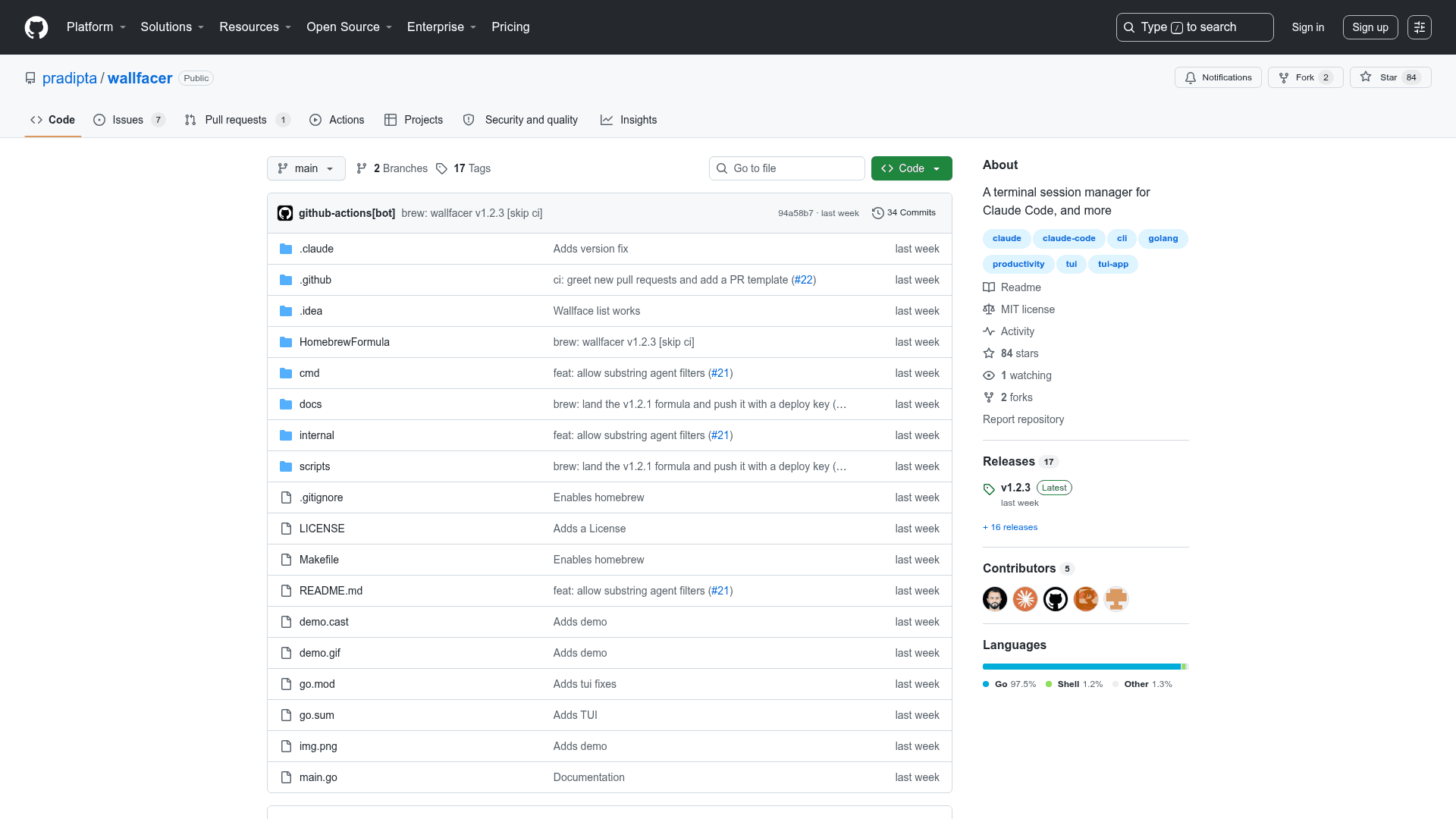Focus the Go to file search field
Viewport: 1456px width, 819px height.
coord(787,168)
